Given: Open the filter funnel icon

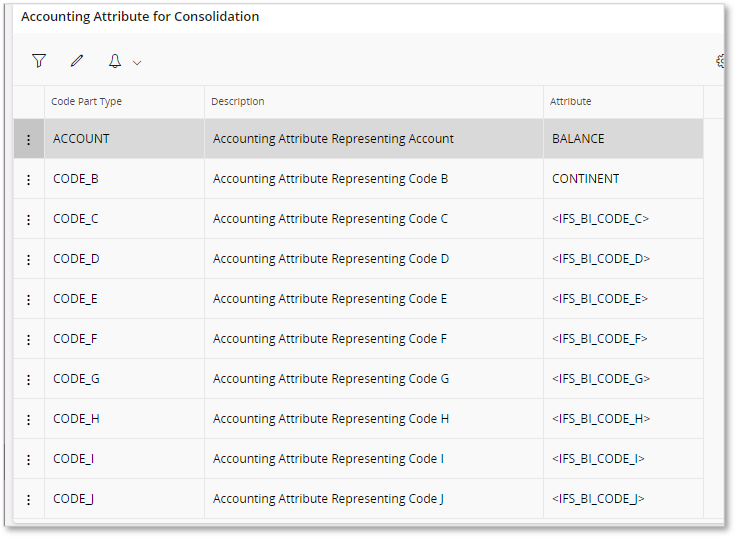Looking at the screenshot, I should click(x=39, y=61).
